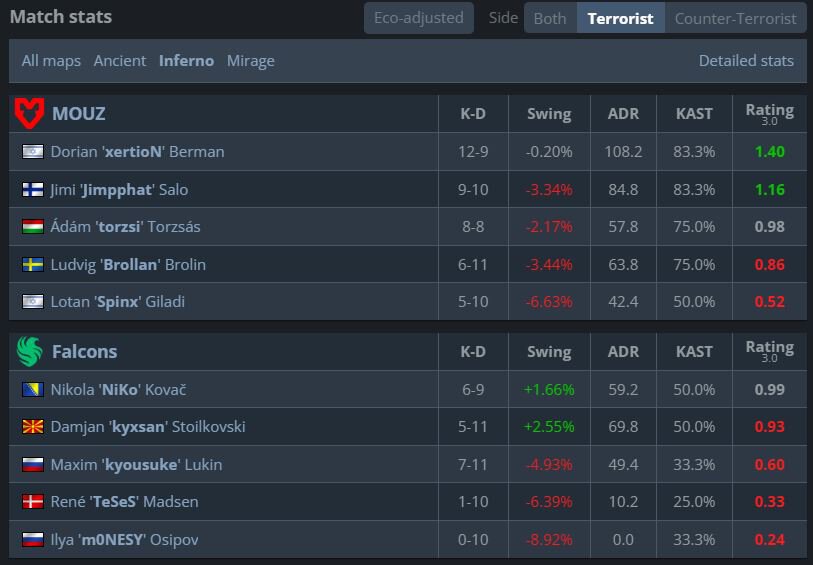The width and height of the screenshot is (813, 565).
Task: Switch to the Mirage map tab
Action: [x=250, y=61]
